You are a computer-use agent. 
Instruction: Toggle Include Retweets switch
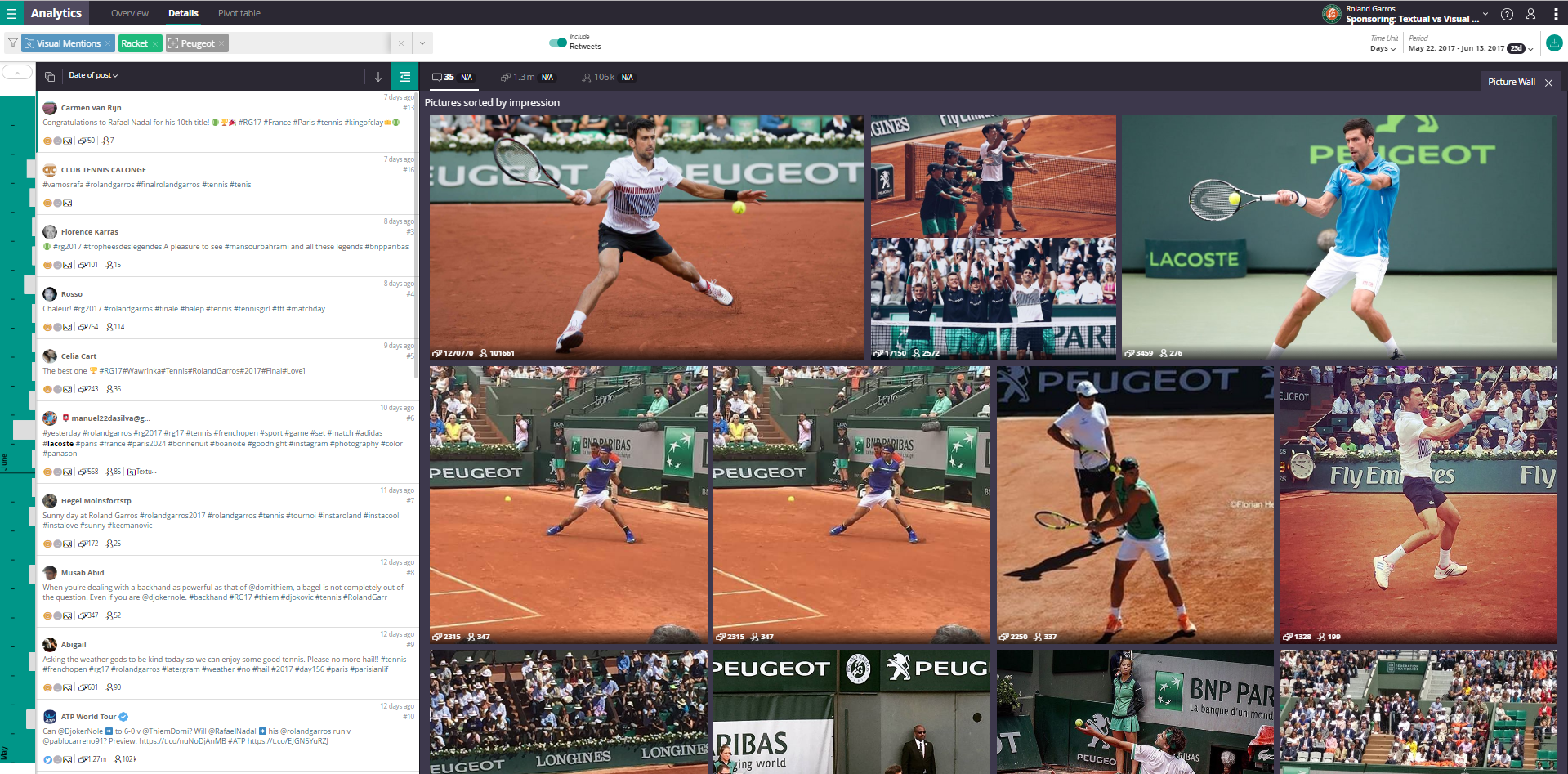558,43
